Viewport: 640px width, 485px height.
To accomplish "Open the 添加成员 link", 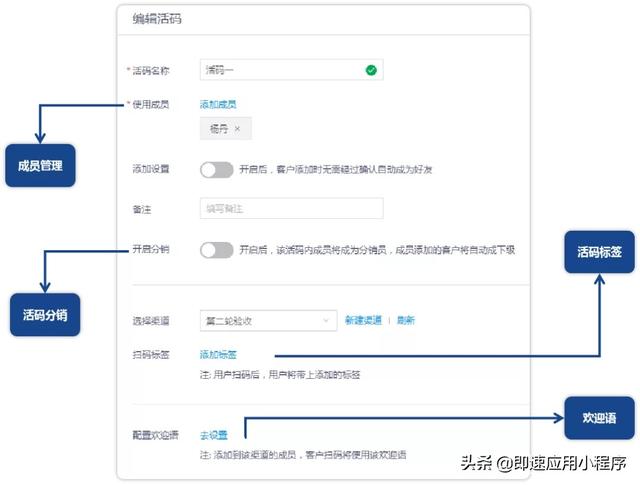I will [218, 105].
